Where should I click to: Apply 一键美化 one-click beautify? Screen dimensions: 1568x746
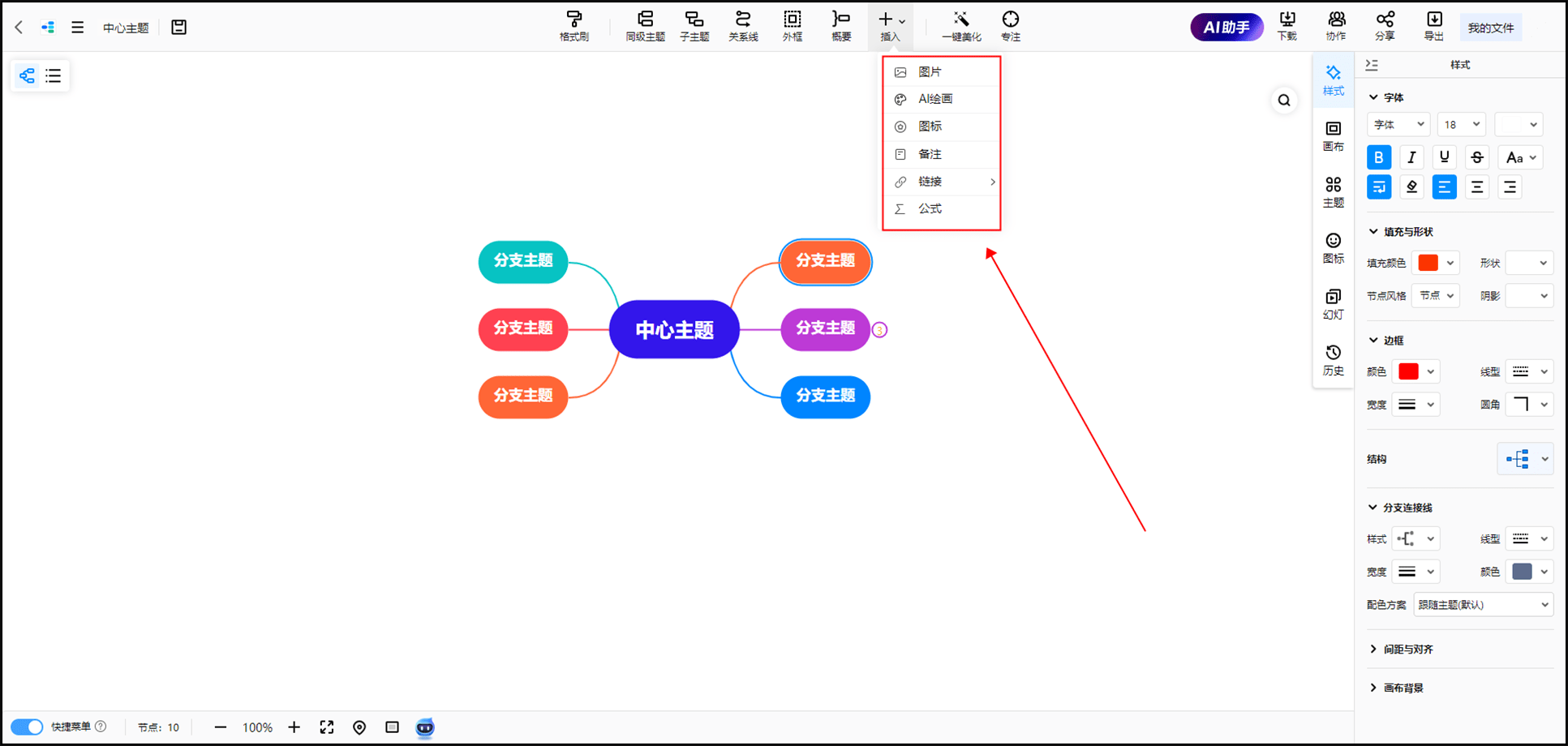click(x=961, y=26)
